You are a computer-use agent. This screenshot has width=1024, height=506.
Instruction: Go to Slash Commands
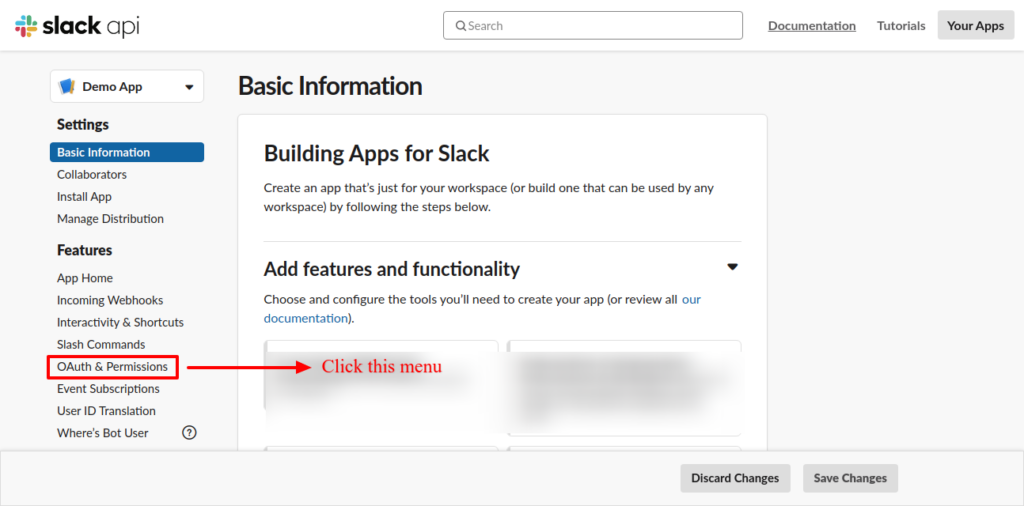101,345
